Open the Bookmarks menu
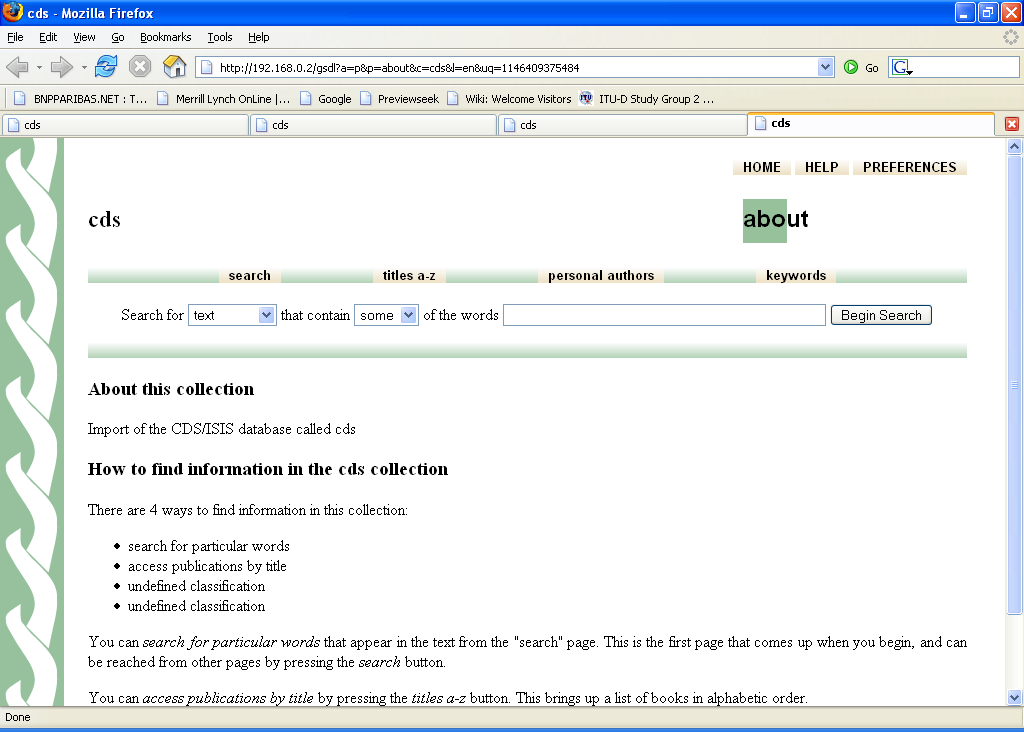 click(x=165, y=37)
